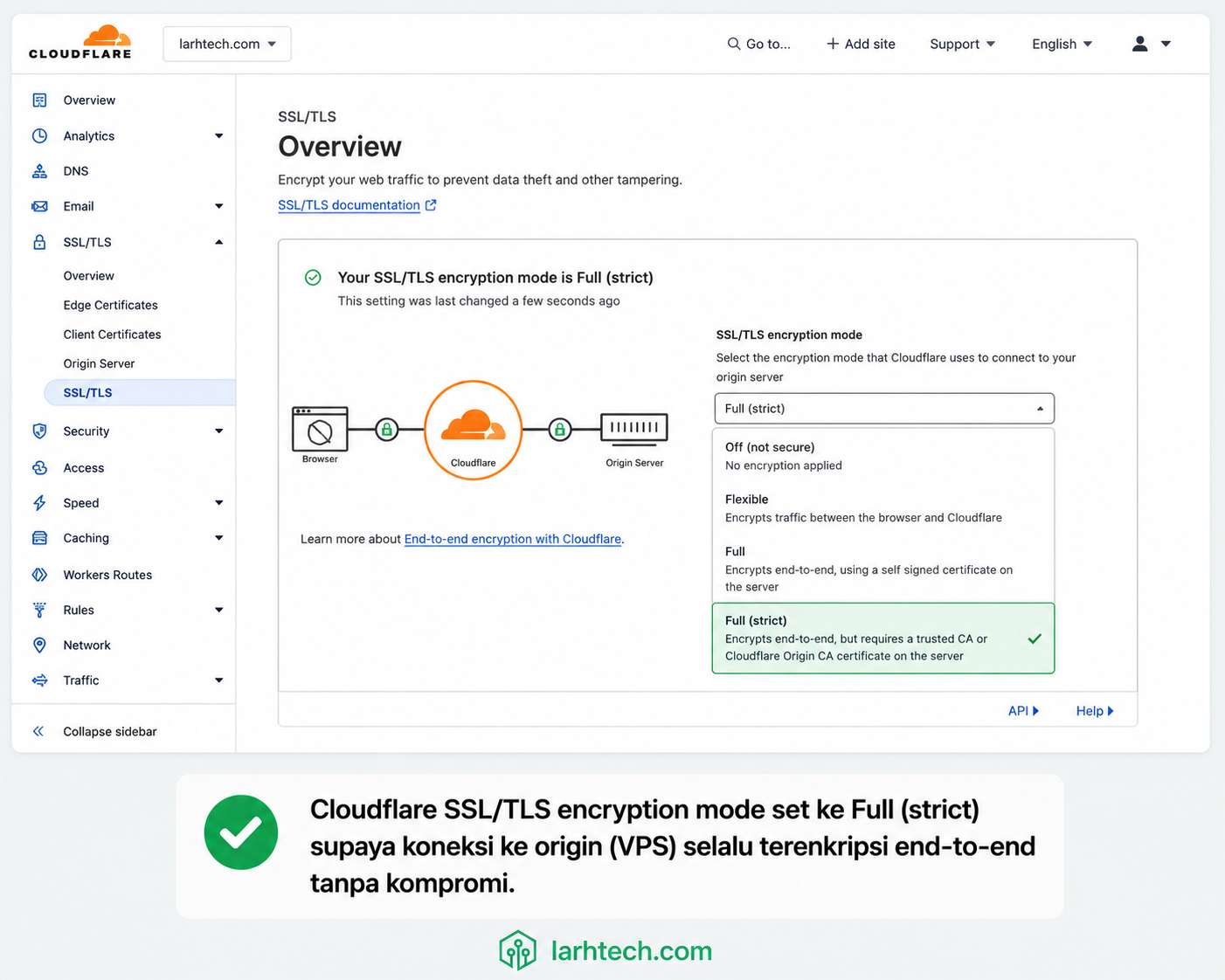Image resolution: width=1225 pixels, height=980 pixels.
Task: Open the larhtech.com site selector dropdown
Action: (227, 44)
